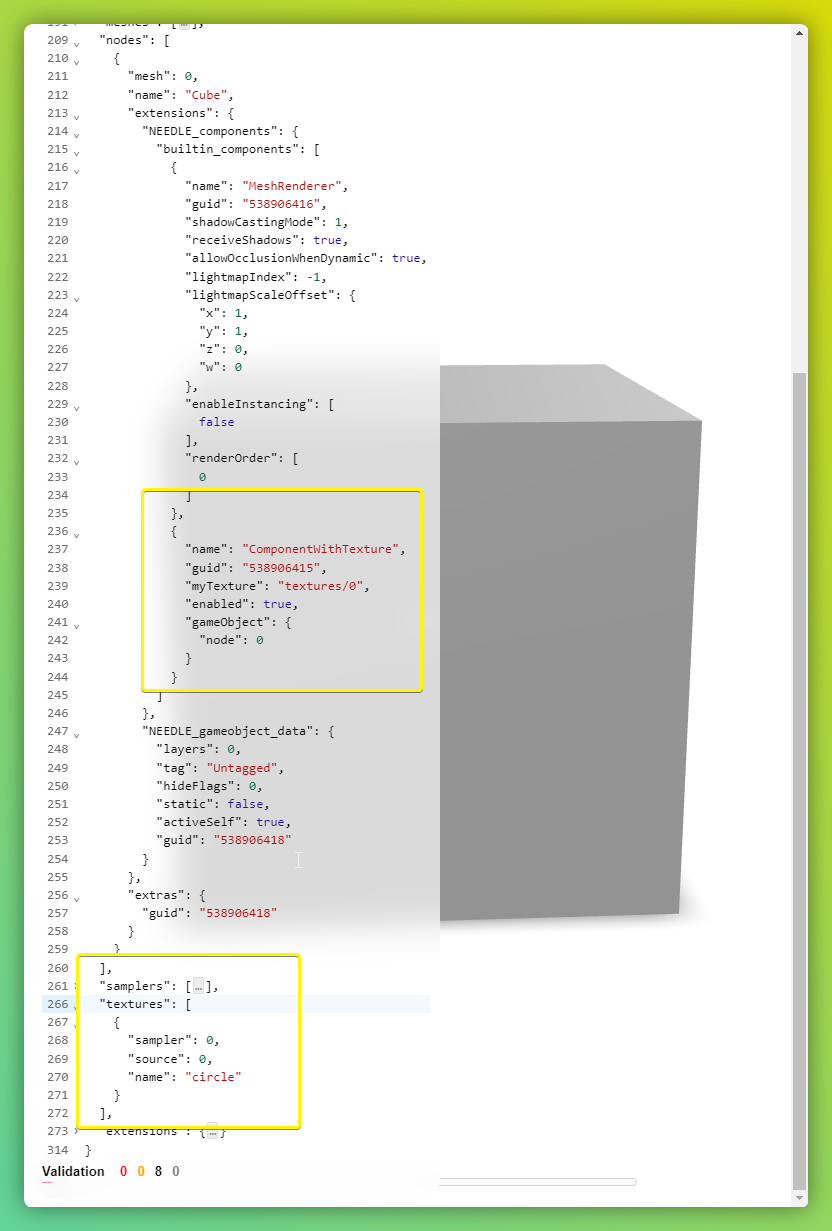Open the info messages count showing 8
This screenshot has width=832, height=1231.
[x=159, y=1171]
